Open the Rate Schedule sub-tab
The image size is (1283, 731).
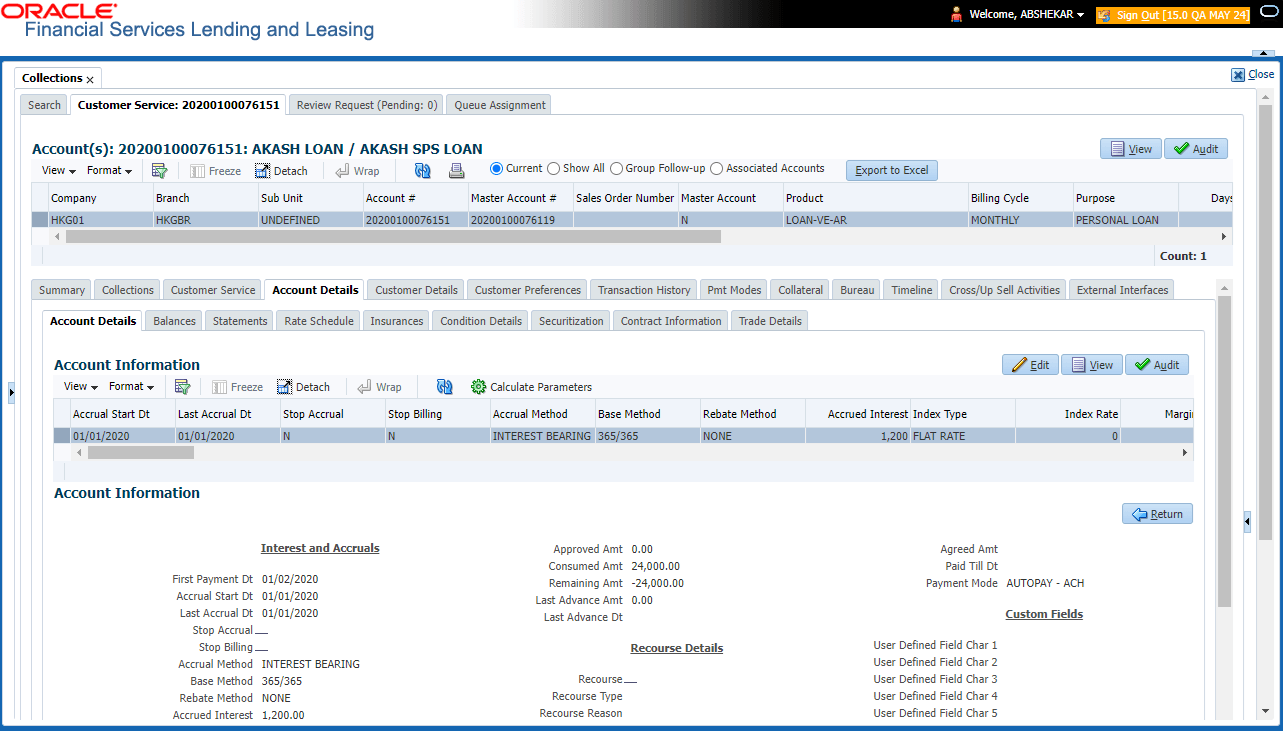click(319, 321)
